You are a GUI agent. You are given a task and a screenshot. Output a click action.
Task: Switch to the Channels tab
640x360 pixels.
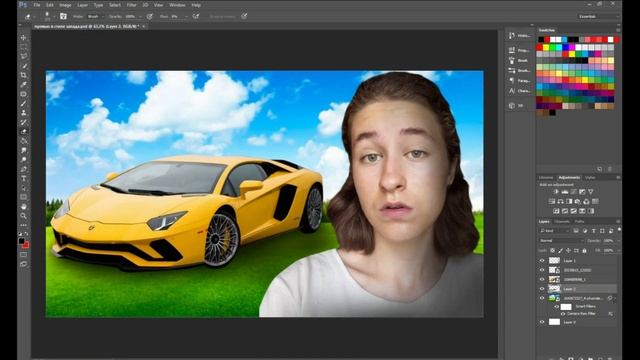point(562,222)
